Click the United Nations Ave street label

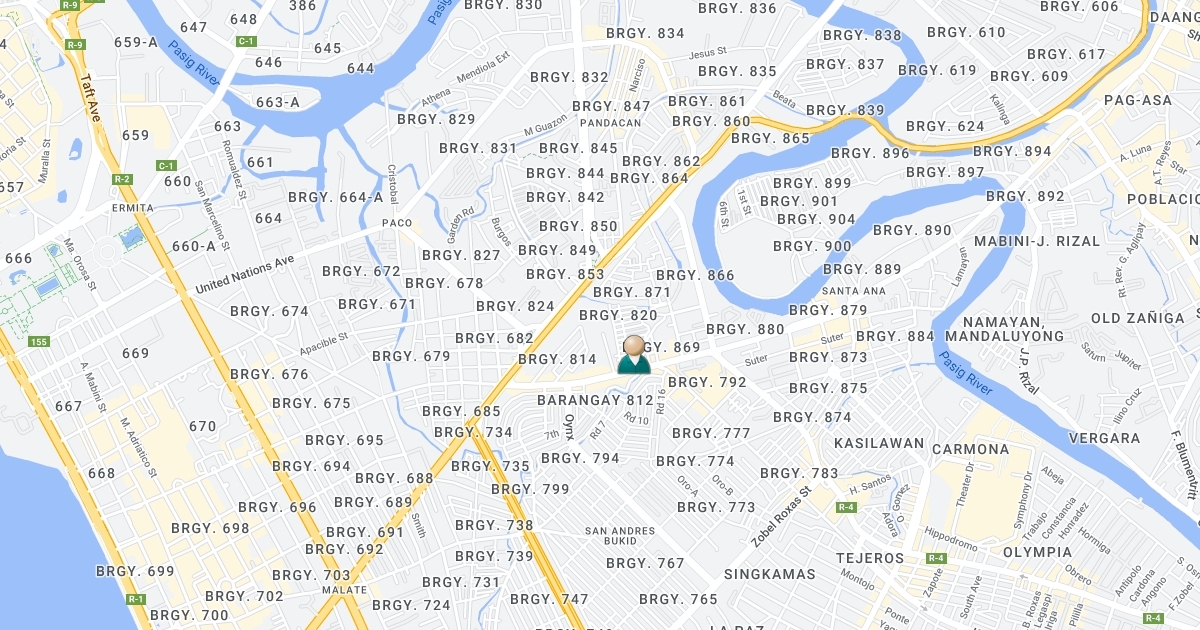click(244, 273)
